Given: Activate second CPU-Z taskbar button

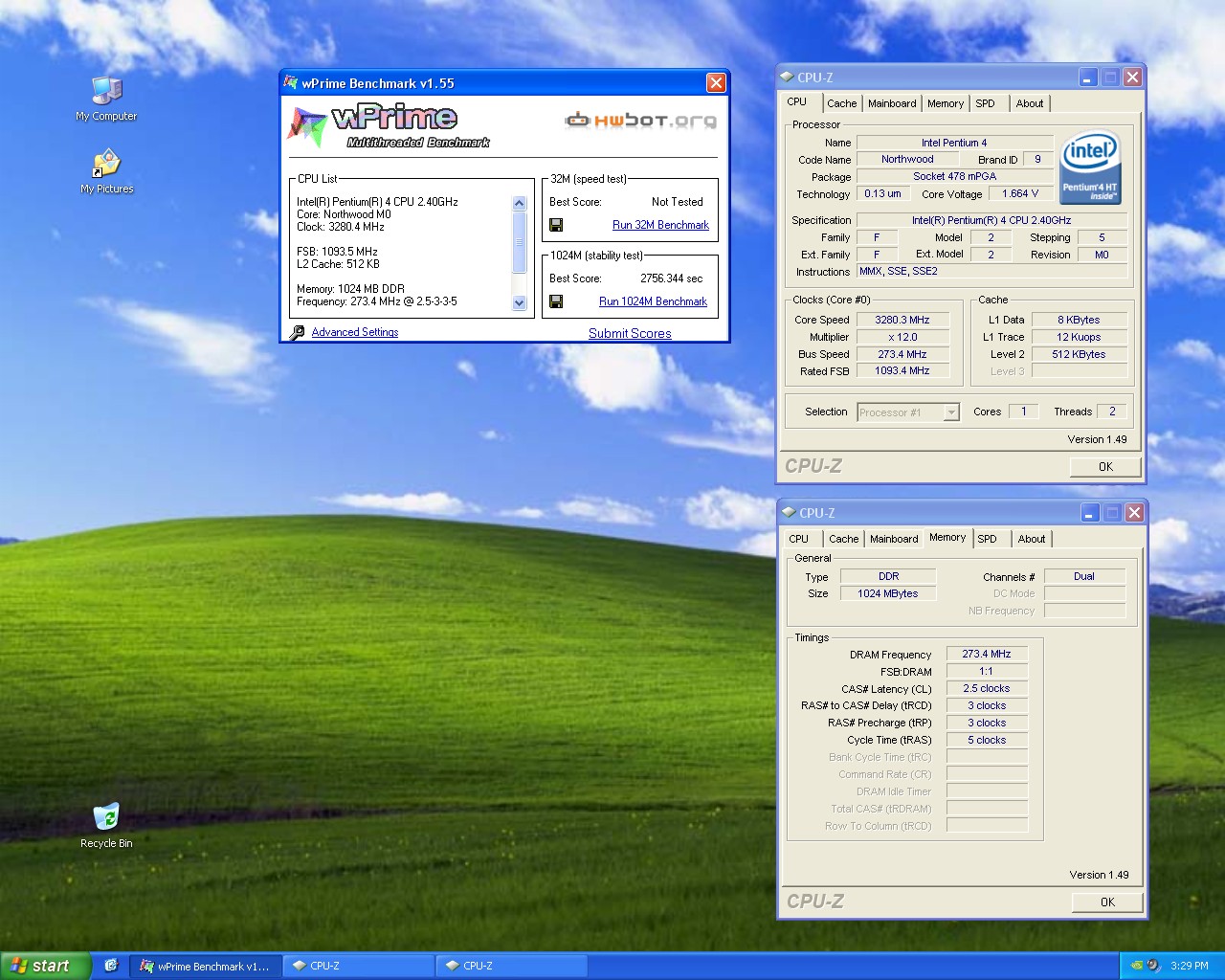Looking at the screenshot, I should (512, 966).
